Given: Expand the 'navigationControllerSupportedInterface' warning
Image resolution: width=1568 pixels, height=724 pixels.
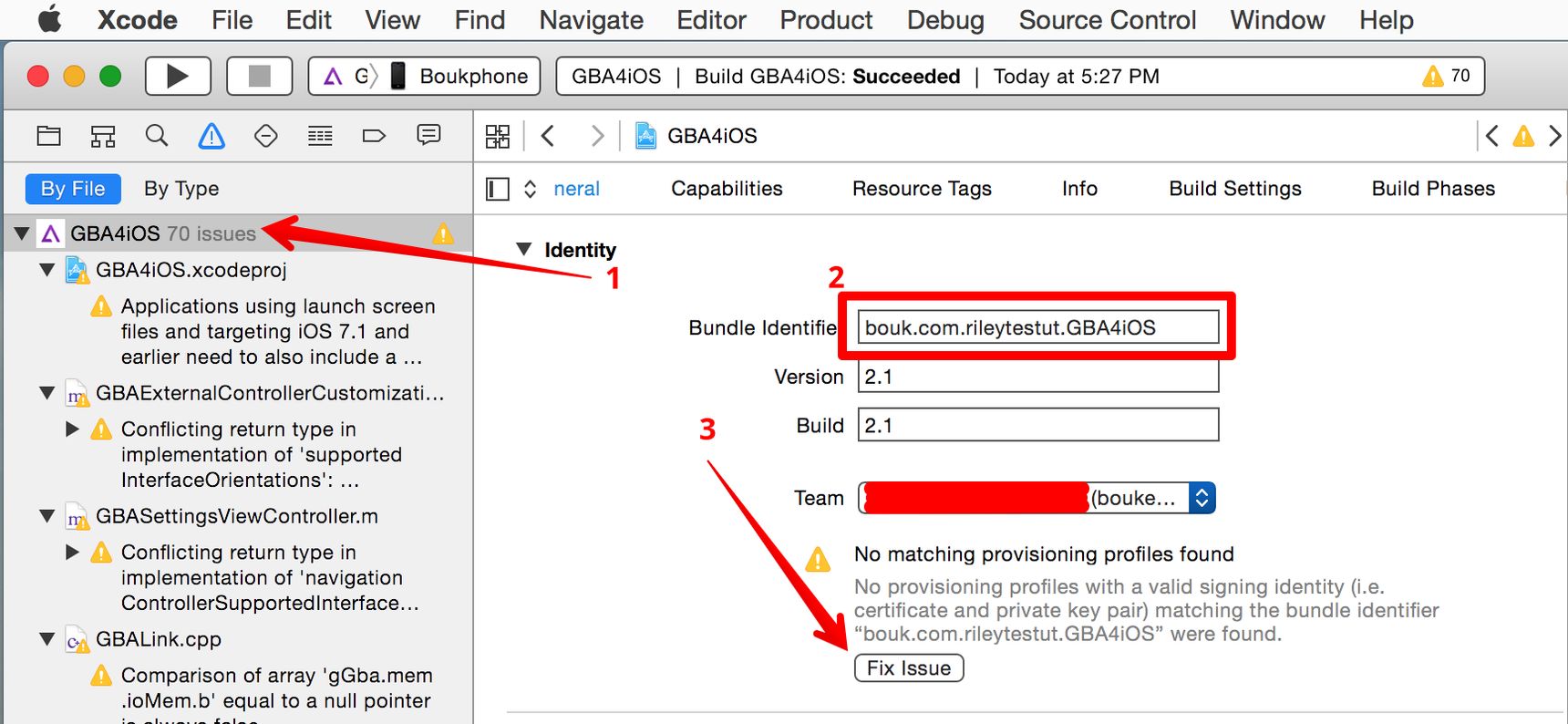Looking at the screenshot, I should point(72,552).
